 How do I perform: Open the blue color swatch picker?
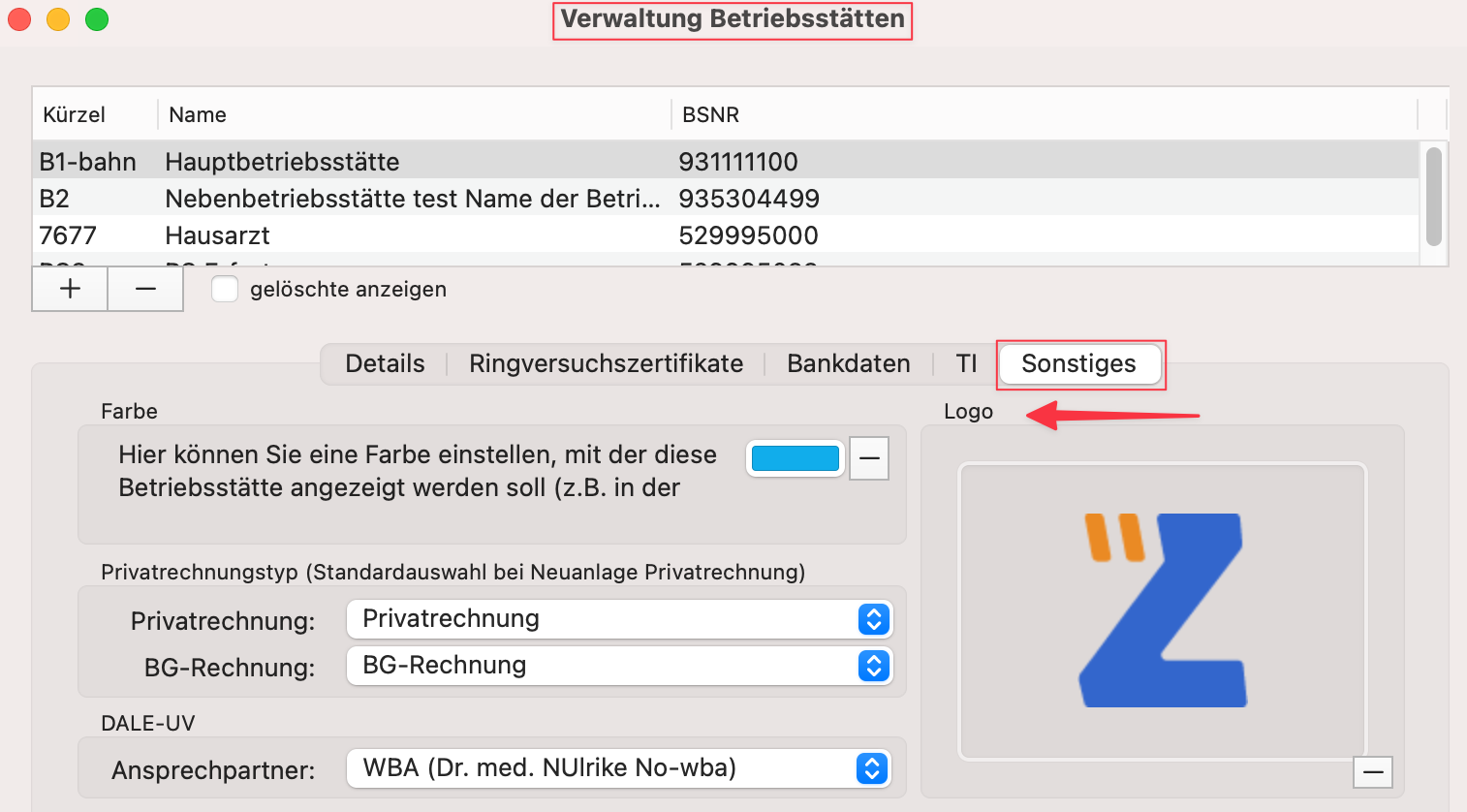(x=796, y=458)
